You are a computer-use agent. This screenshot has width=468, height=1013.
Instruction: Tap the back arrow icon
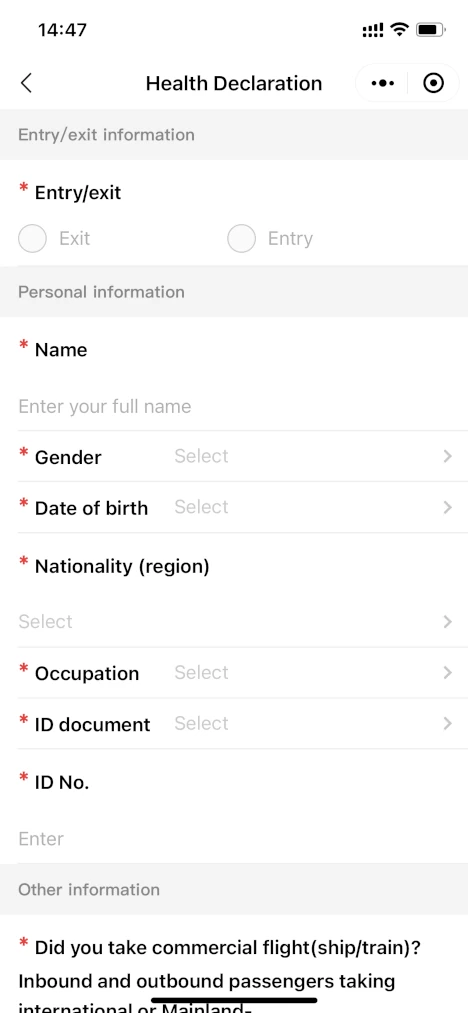[x=26, y=83]
